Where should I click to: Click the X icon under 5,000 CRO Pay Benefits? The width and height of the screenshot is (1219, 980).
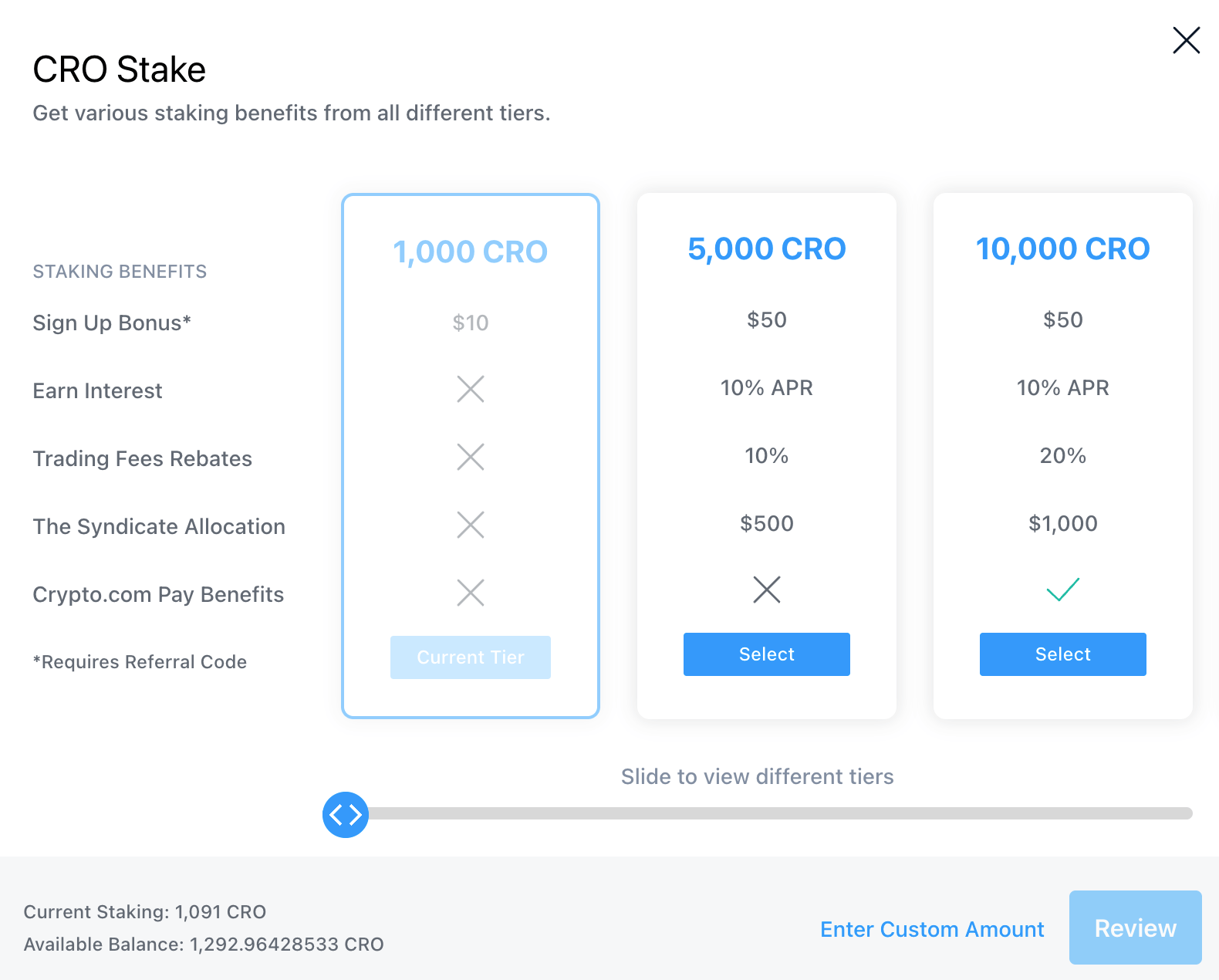766,590
